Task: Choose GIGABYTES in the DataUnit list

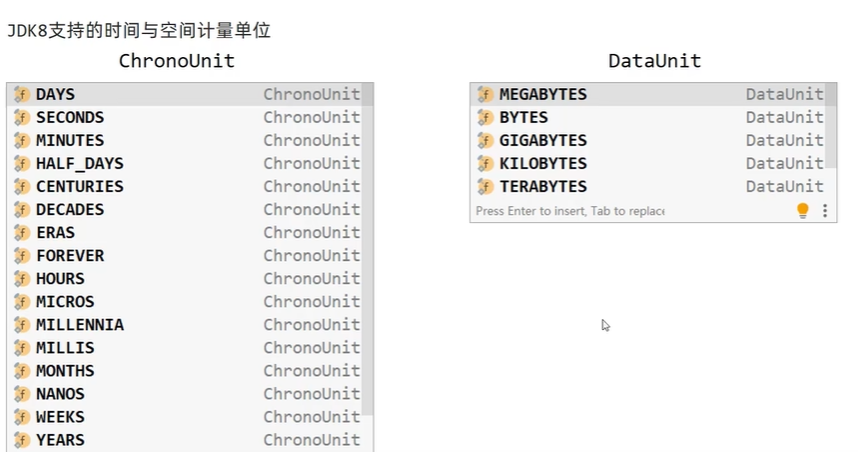Action: coord(543,141)
